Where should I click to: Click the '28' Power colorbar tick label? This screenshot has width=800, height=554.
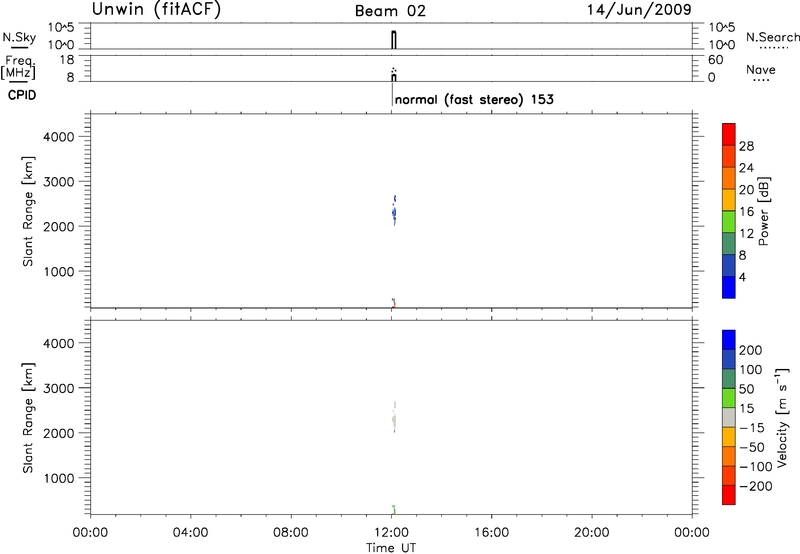746,146
